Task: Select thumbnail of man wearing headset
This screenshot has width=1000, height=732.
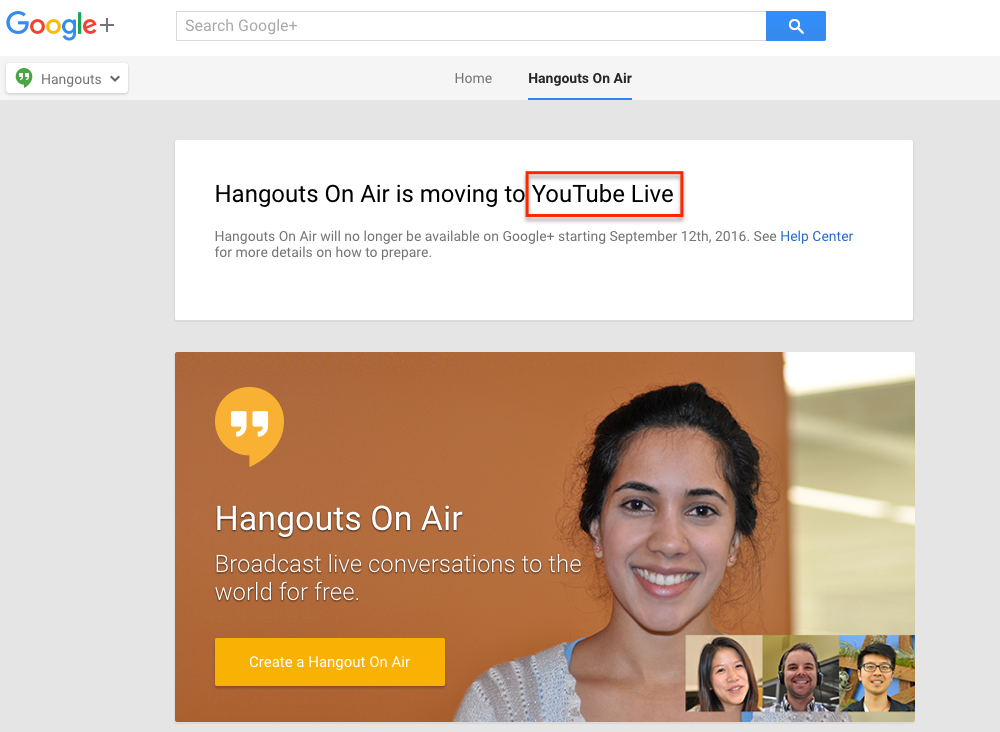Action: coord(800,673)
